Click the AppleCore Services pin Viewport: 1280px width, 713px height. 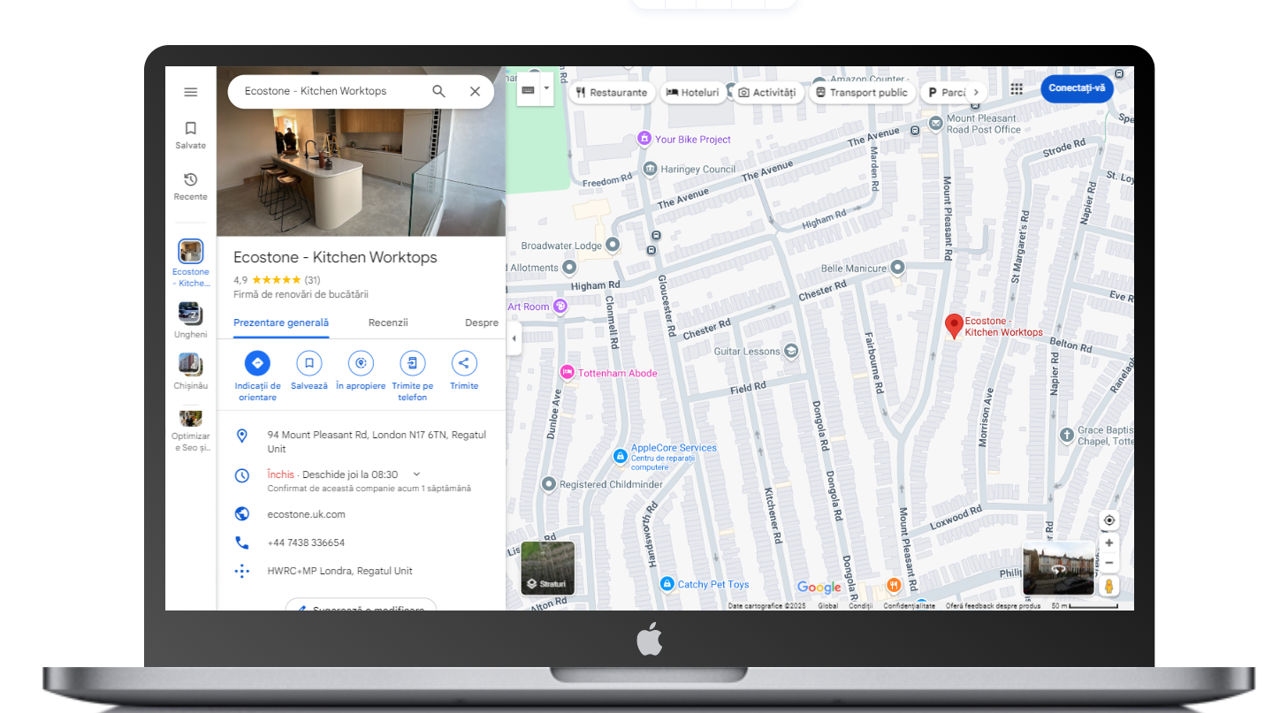(x=620, y=457)
